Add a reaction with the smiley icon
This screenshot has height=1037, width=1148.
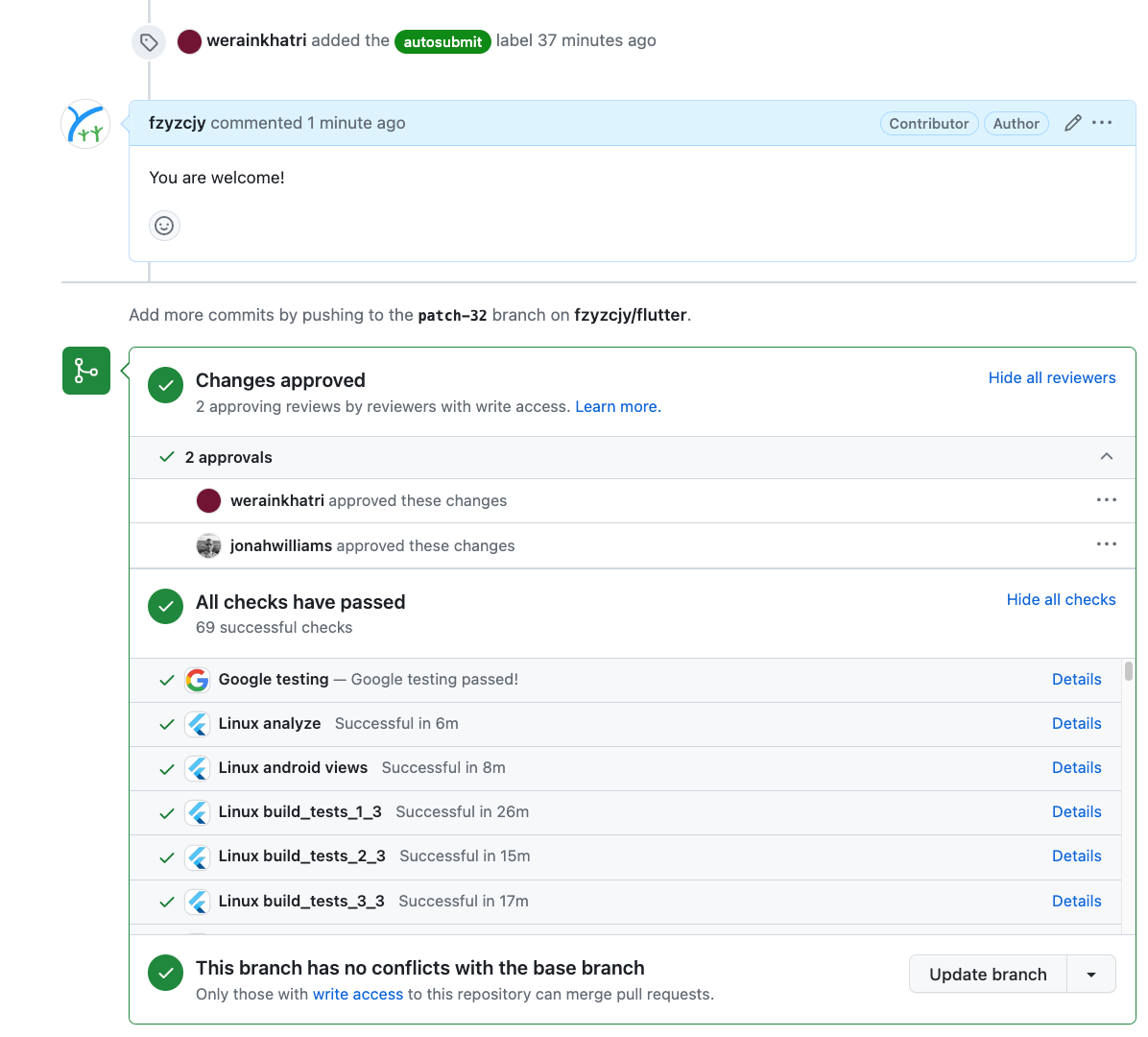165,226
